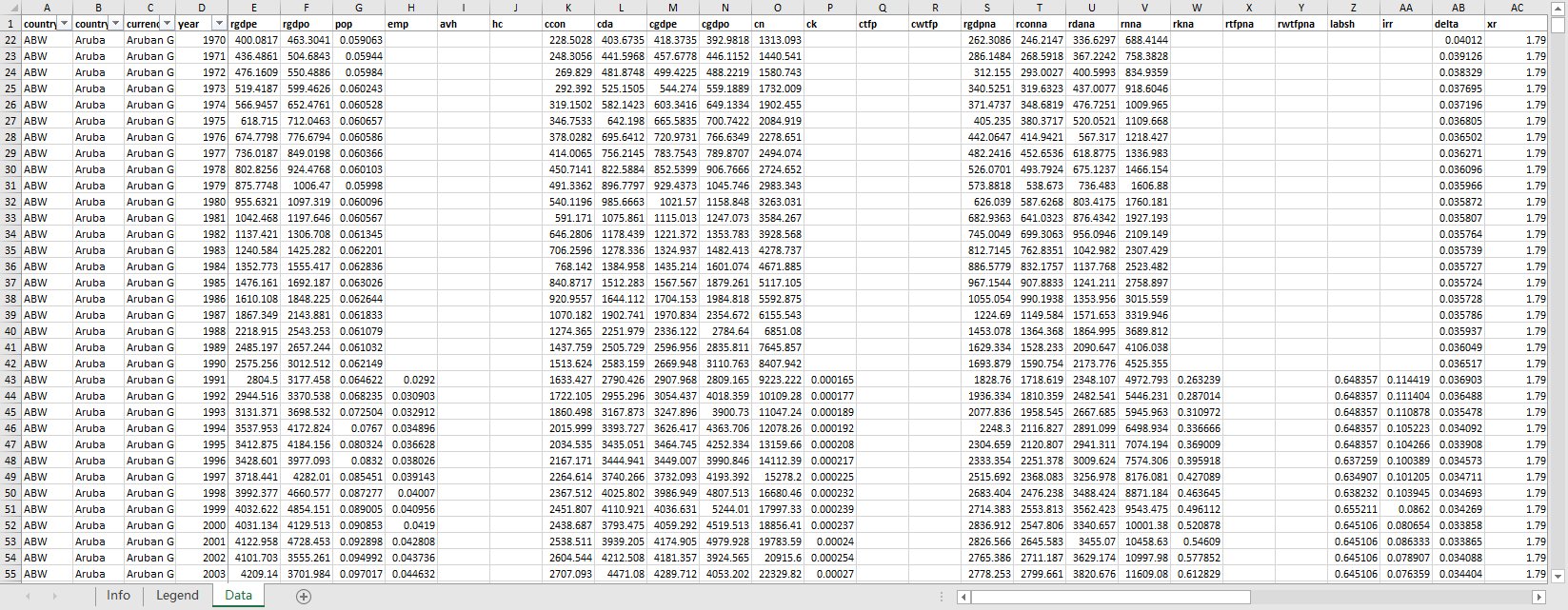1568x610 pixels.
Task: Select column E header
Action: point(254,8)
